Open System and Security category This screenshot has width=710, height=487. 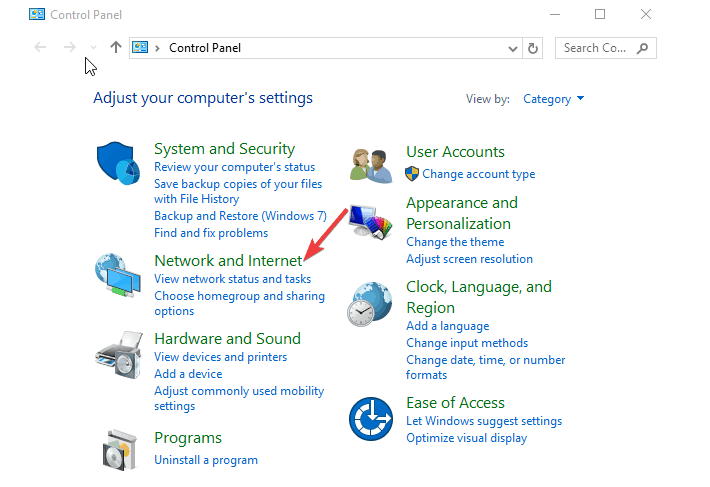click(225, 149)
